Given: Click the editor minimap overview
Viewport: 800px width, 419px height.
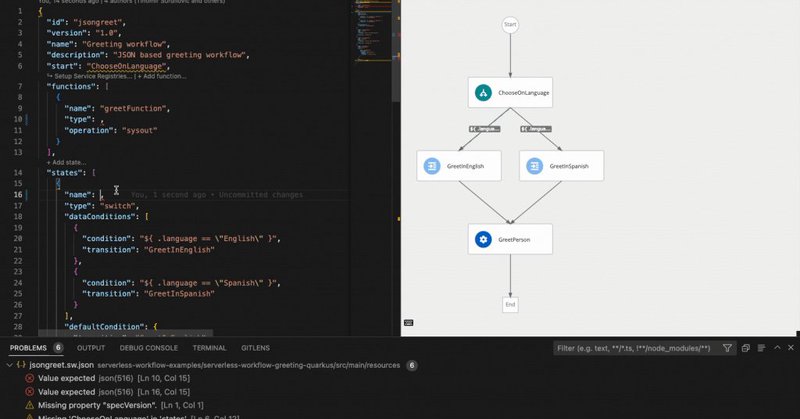Looking at the screenshot, I should [x=373, y=31].
